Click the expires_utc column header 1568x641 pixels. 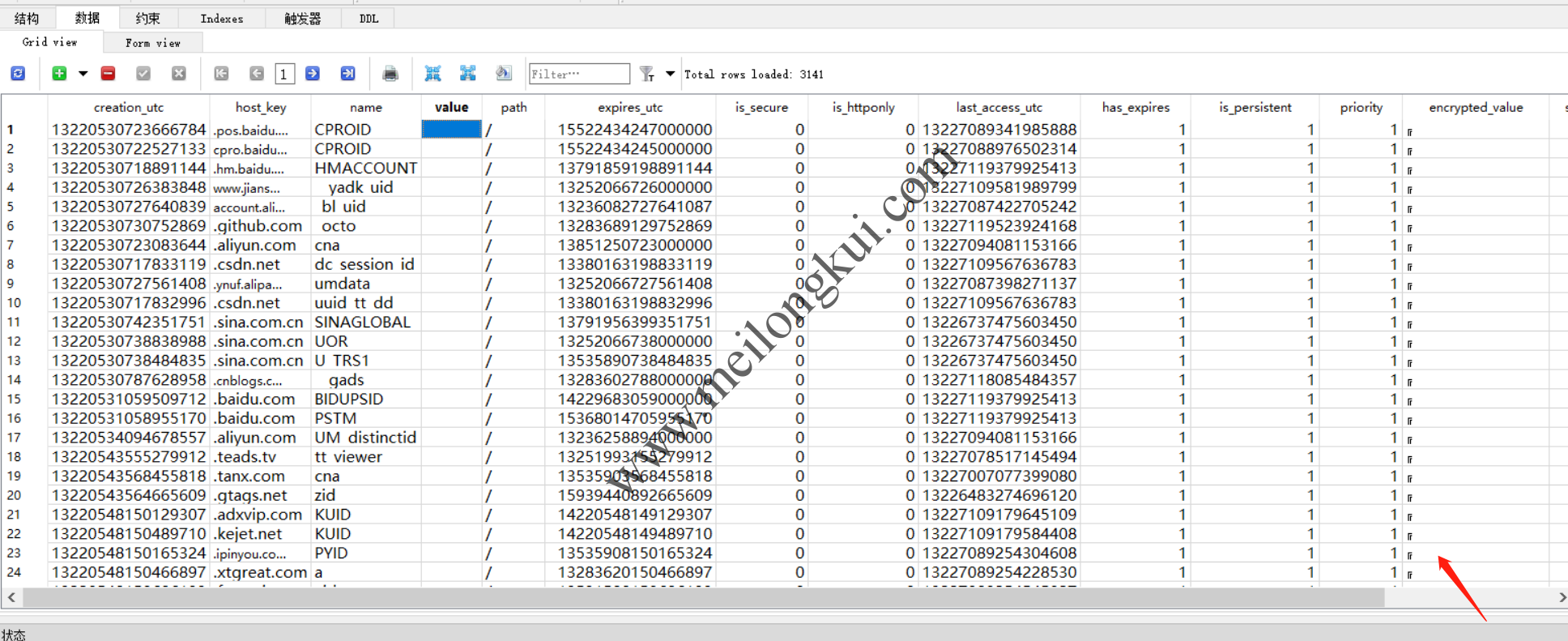630,107
